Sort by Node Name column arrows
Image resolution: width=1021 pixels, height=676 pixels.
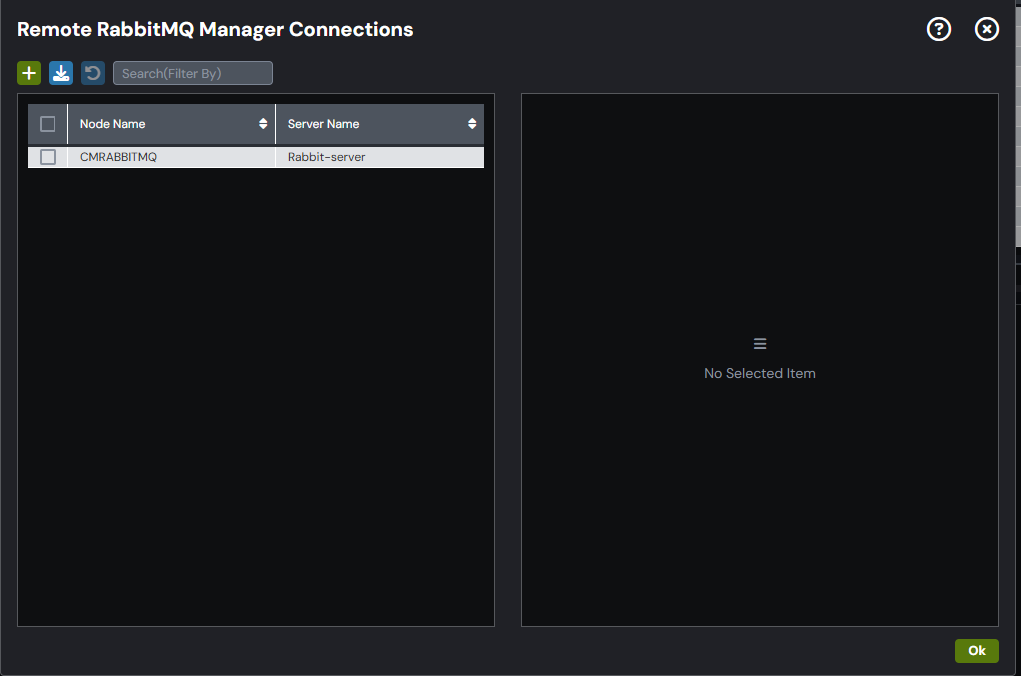click(263, 124)
